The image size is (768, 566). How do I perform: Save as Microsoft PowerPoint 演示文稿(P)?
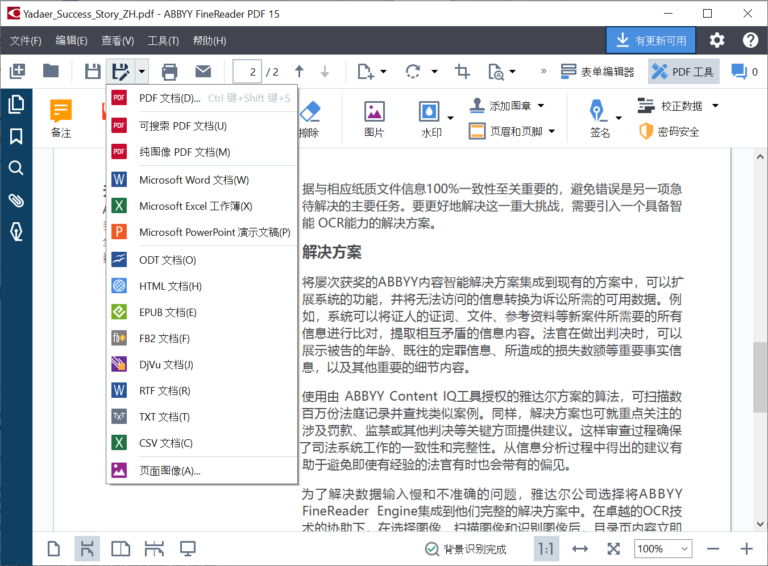(x=202, y=232)
